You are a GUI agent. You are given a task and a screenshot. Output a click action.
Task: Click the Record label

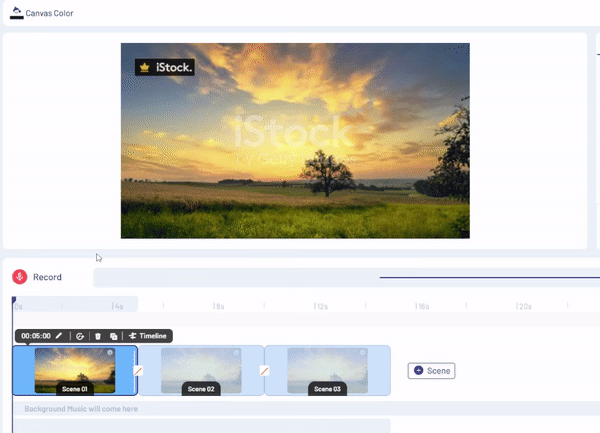[47, 277]
